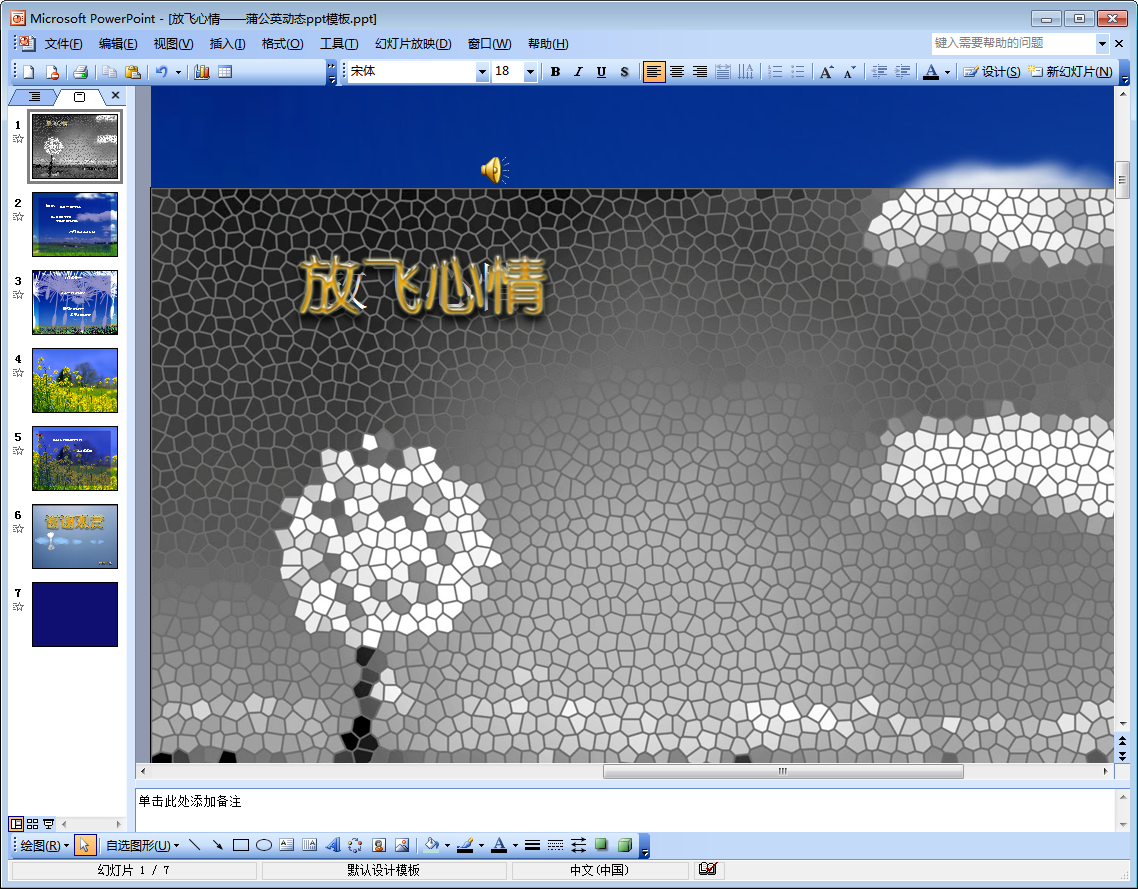The height and width of the screenshot is (889, 1138).
Task: Apply shadow style to shape
Action: tap(602, 845)
